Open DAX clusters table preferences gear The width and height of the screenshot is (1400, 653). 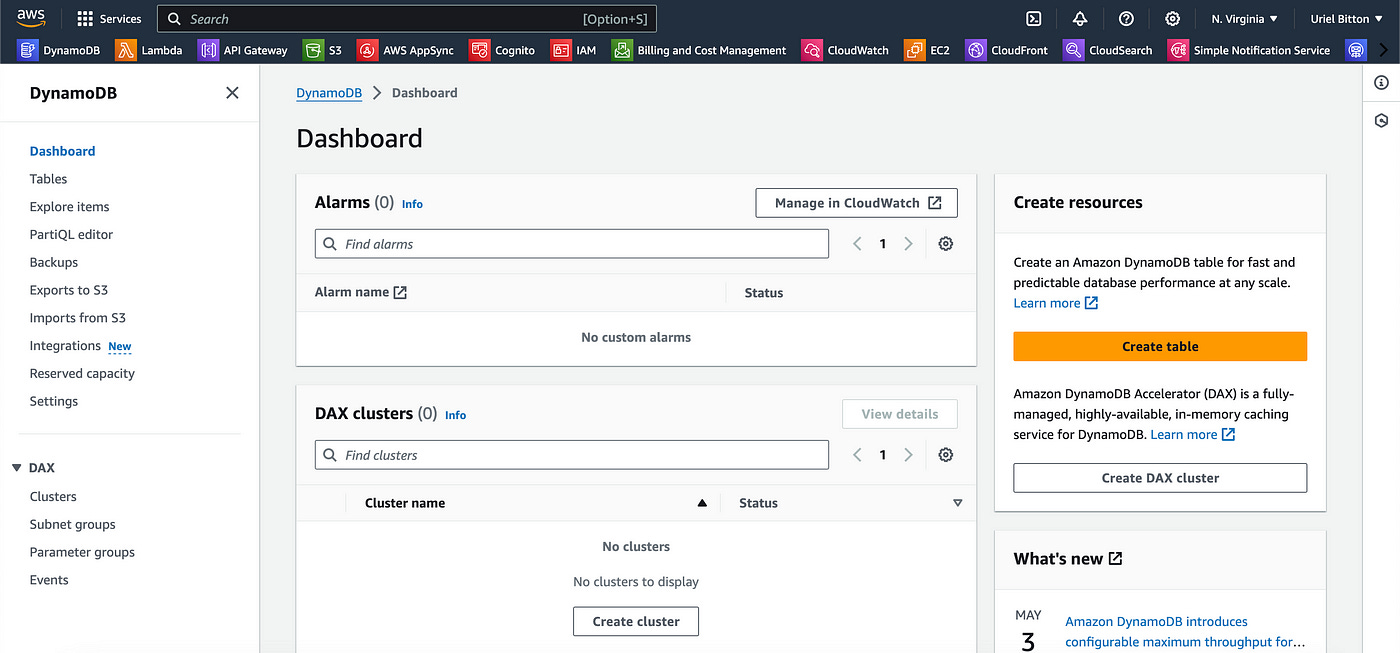tap(946, 455)
